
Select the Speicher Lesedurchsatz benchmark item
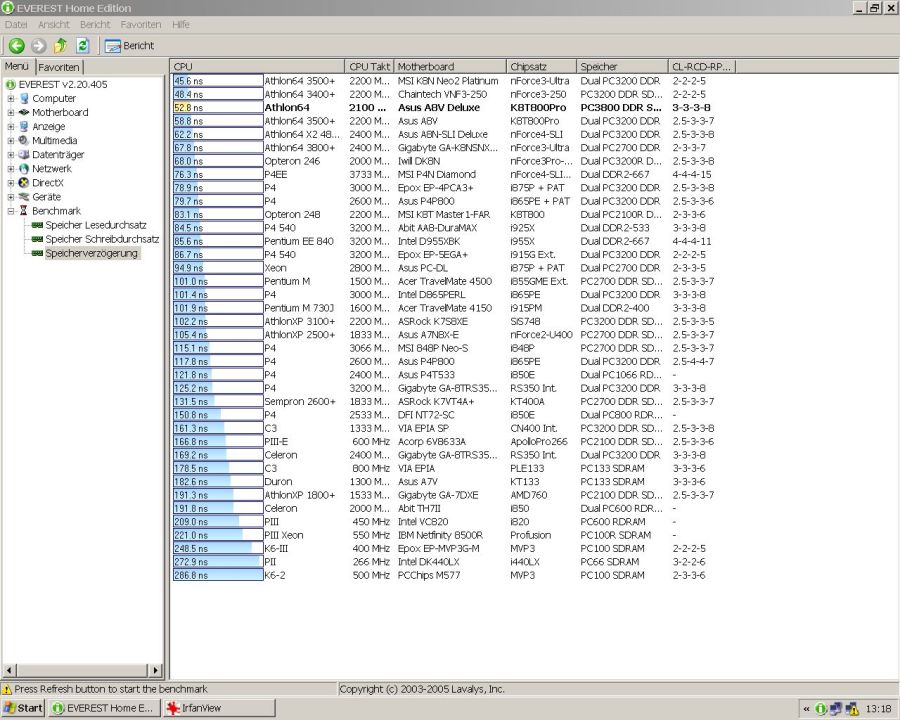pos(96,225)
